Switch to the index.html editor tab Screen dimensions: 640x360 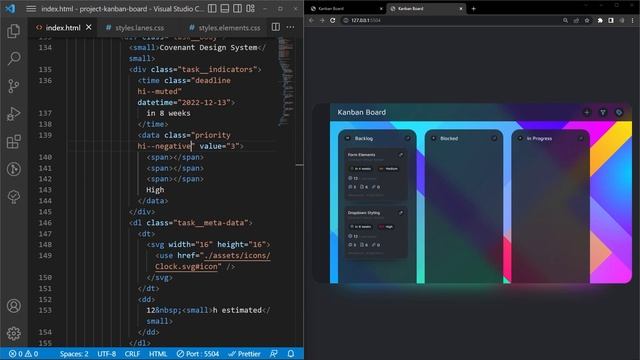(63, 27)
